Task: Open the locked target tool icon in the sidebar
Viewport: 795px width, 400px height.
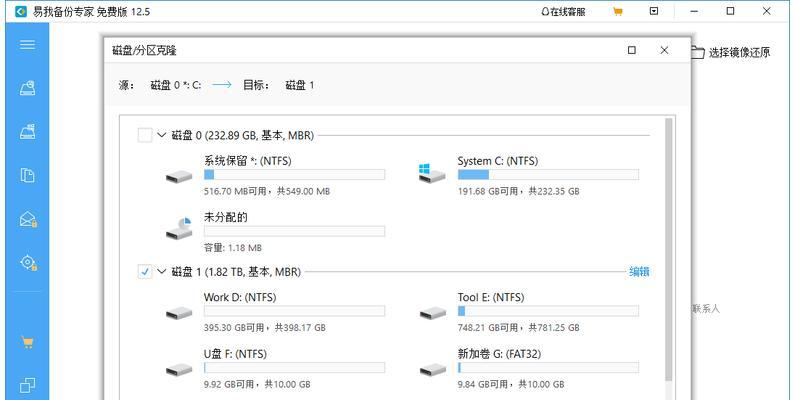Action: click(x=28, y=263)
